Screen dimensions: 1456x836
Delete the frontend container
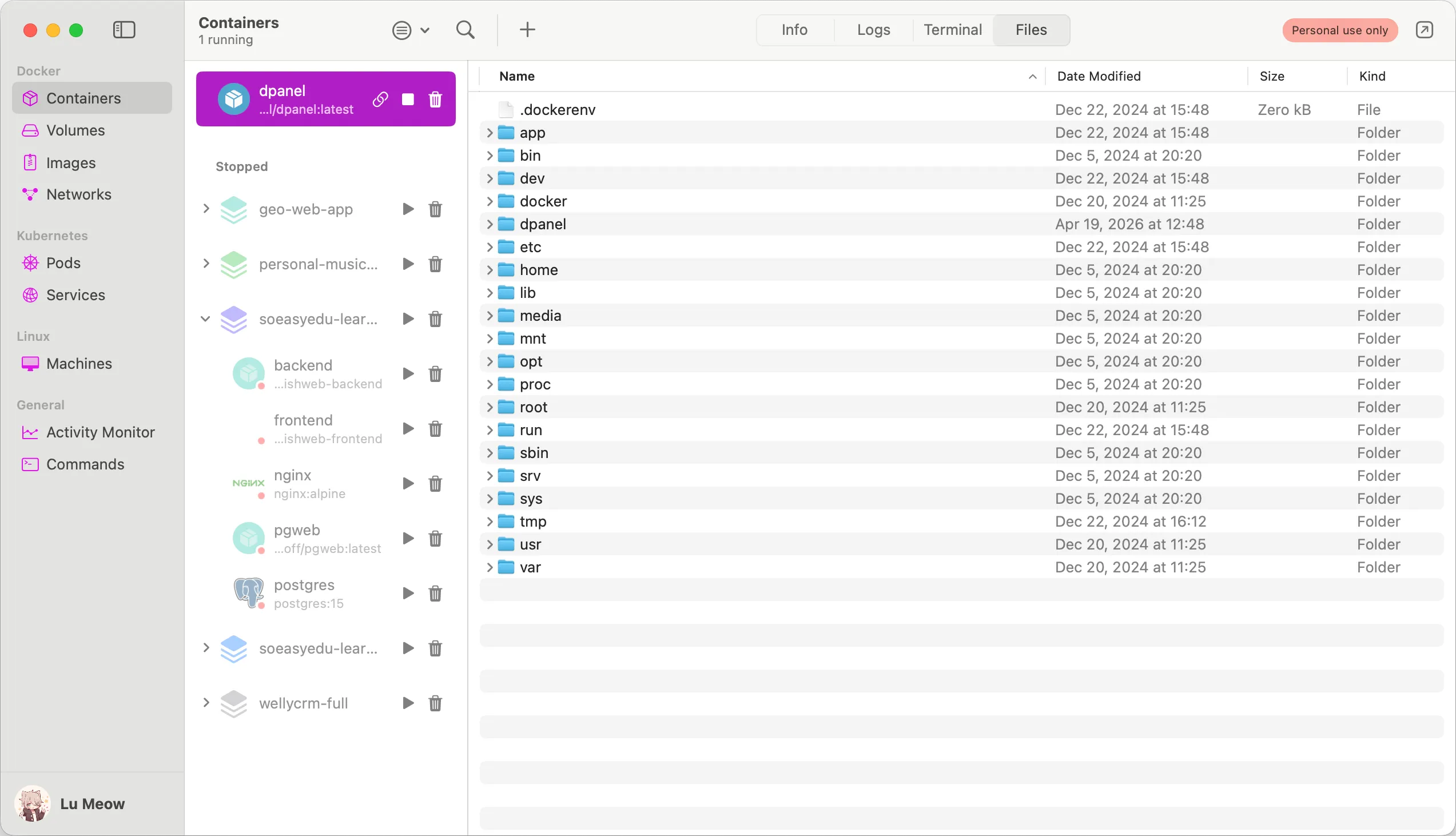435,429
